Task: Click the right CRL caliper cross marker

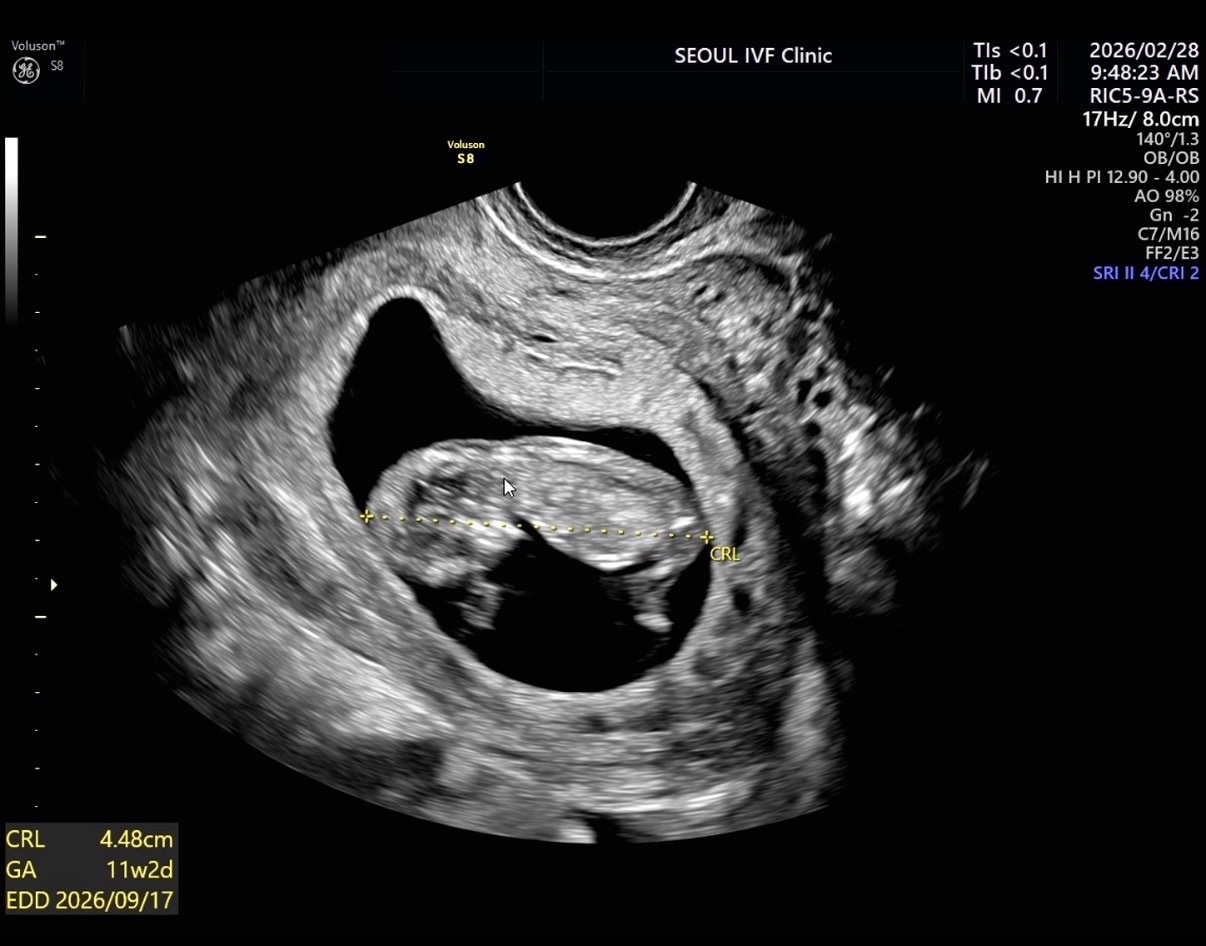Action: pos(707,538)
